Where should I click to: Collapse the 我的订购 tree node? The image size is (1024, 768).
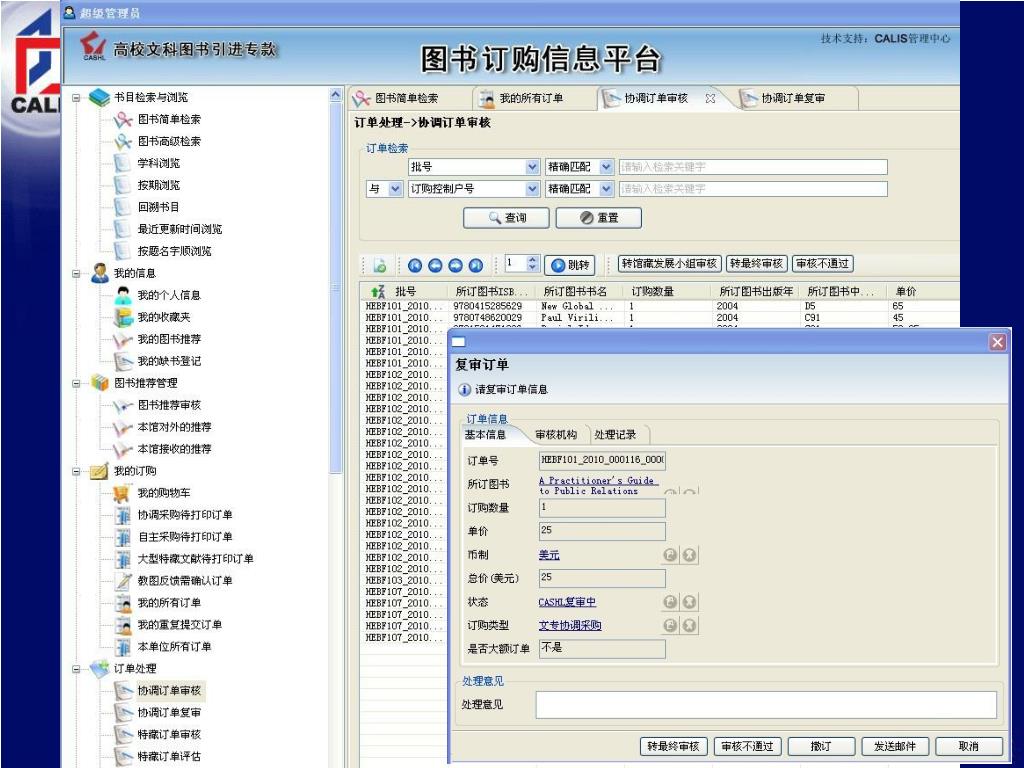point(76,471)
